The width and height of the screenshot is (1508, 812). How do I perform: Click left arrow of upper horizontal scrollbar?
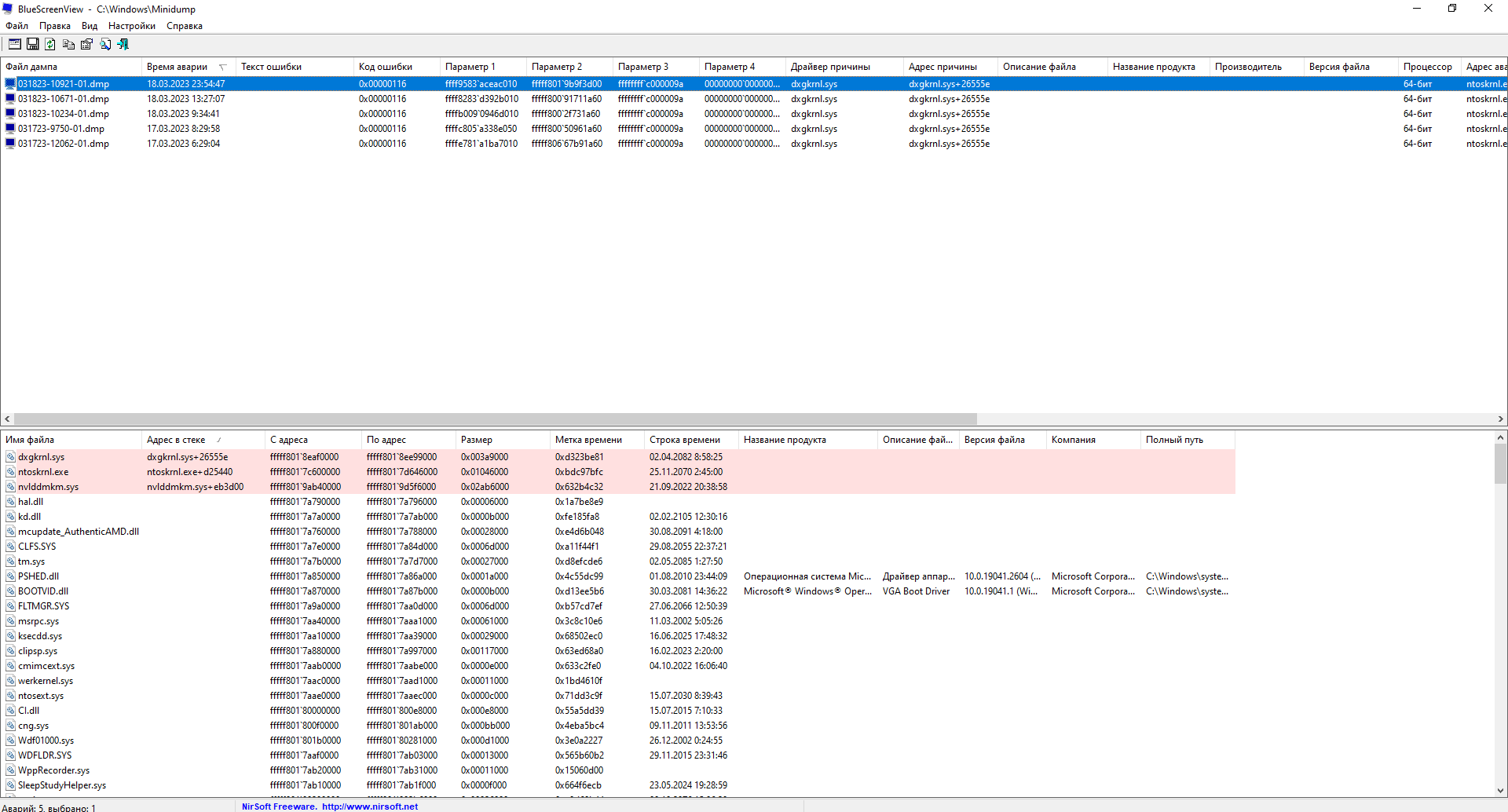(7, 419)
